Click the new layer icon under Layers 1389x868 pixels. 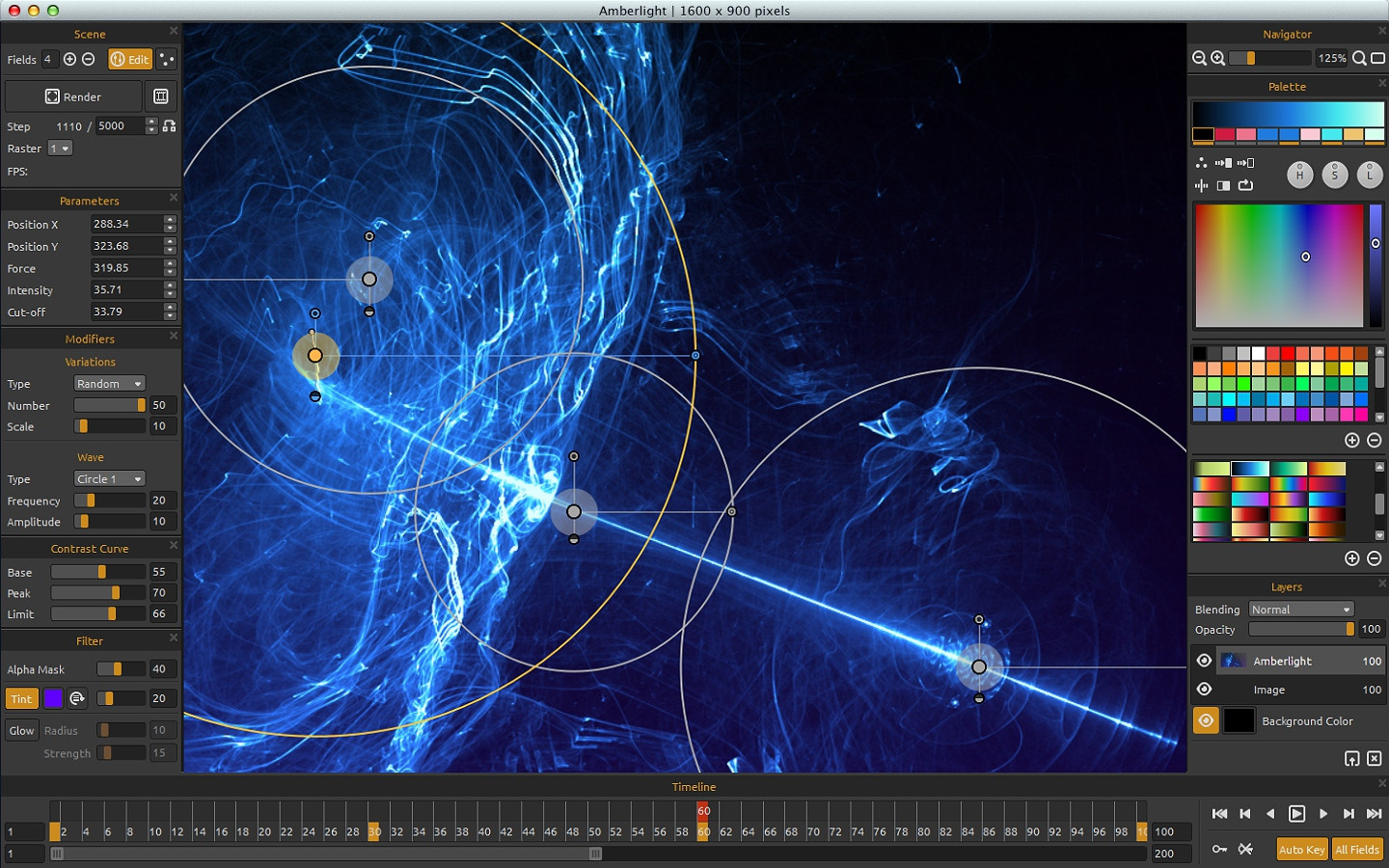1352,759
